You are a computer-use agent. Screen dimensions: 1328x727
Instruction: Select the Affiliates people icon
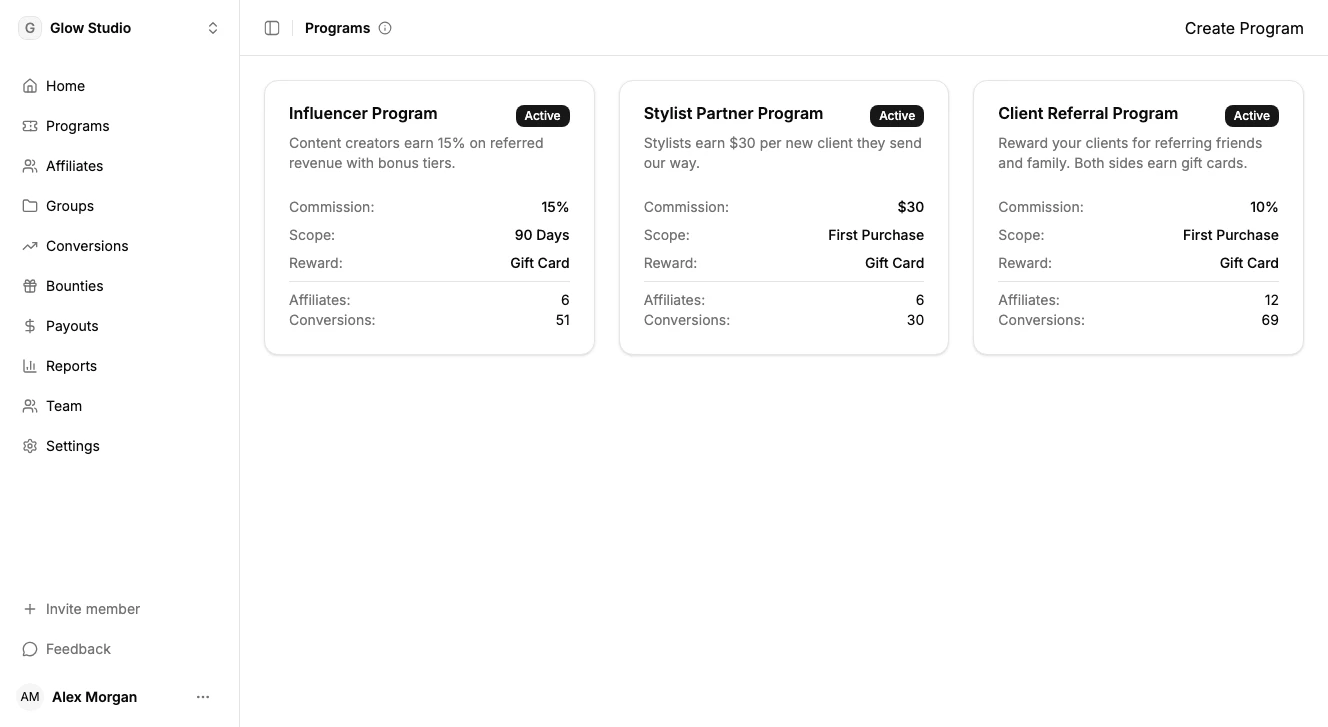point(29,166)
